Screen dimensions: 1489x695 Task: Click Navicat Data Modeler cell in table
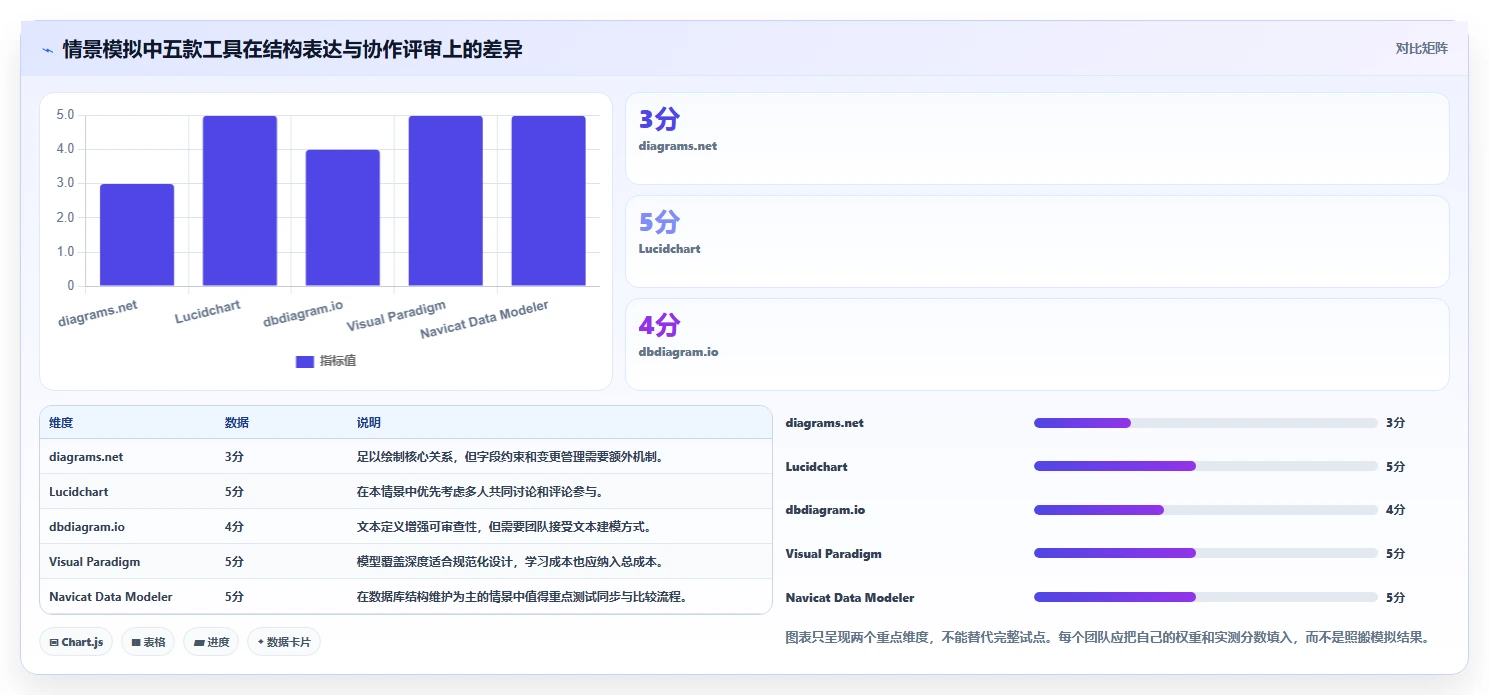tap(111, 597)
